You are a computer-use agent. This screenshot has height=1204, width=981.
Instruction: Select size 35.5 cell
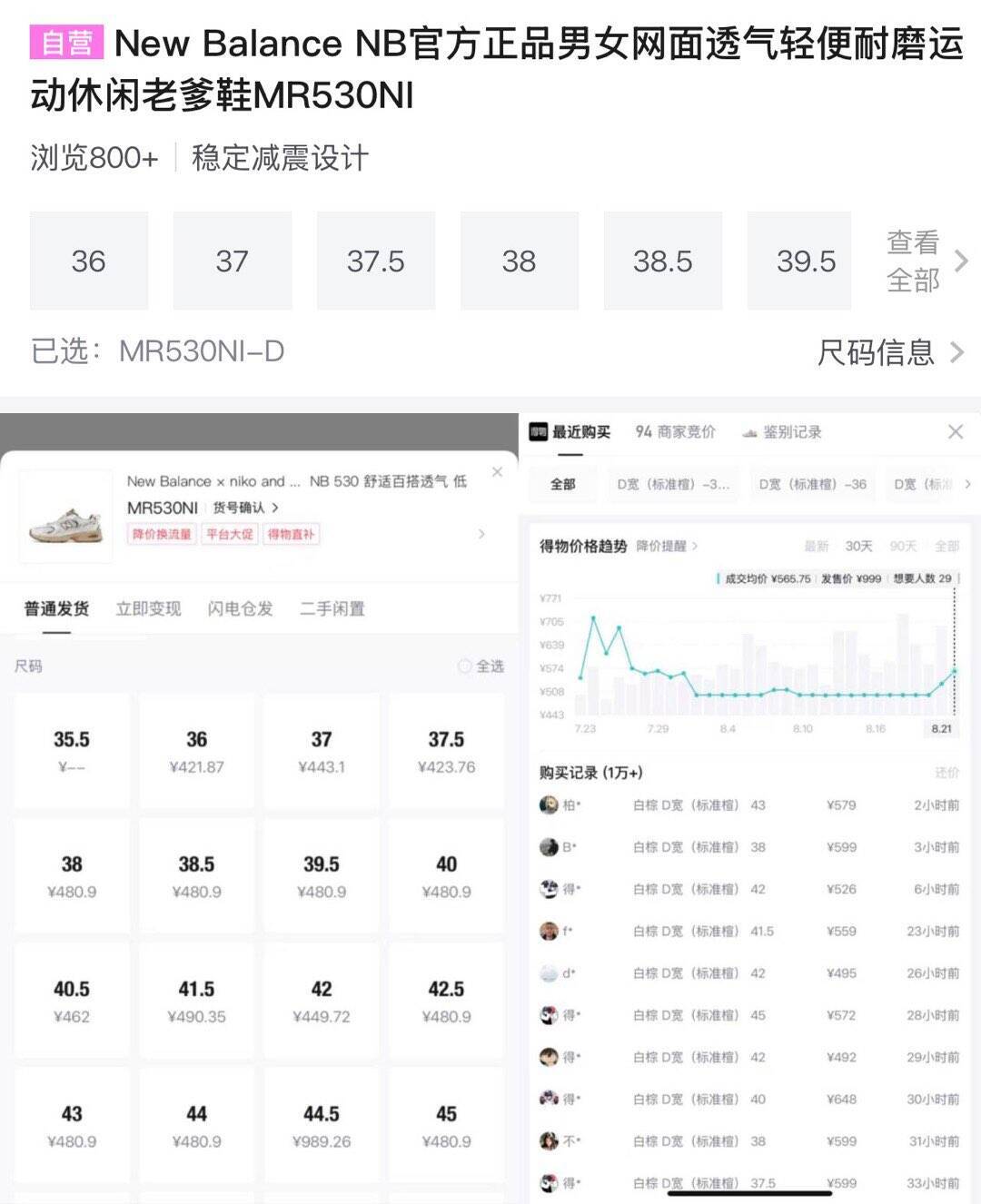tap(72, 751)
